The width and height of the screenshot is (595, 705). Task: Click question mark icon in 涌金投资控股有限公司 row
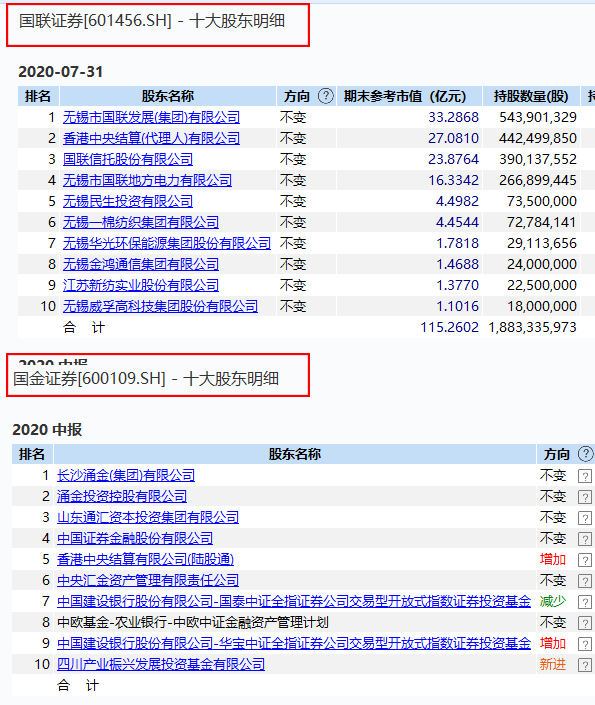click(585, 497)
